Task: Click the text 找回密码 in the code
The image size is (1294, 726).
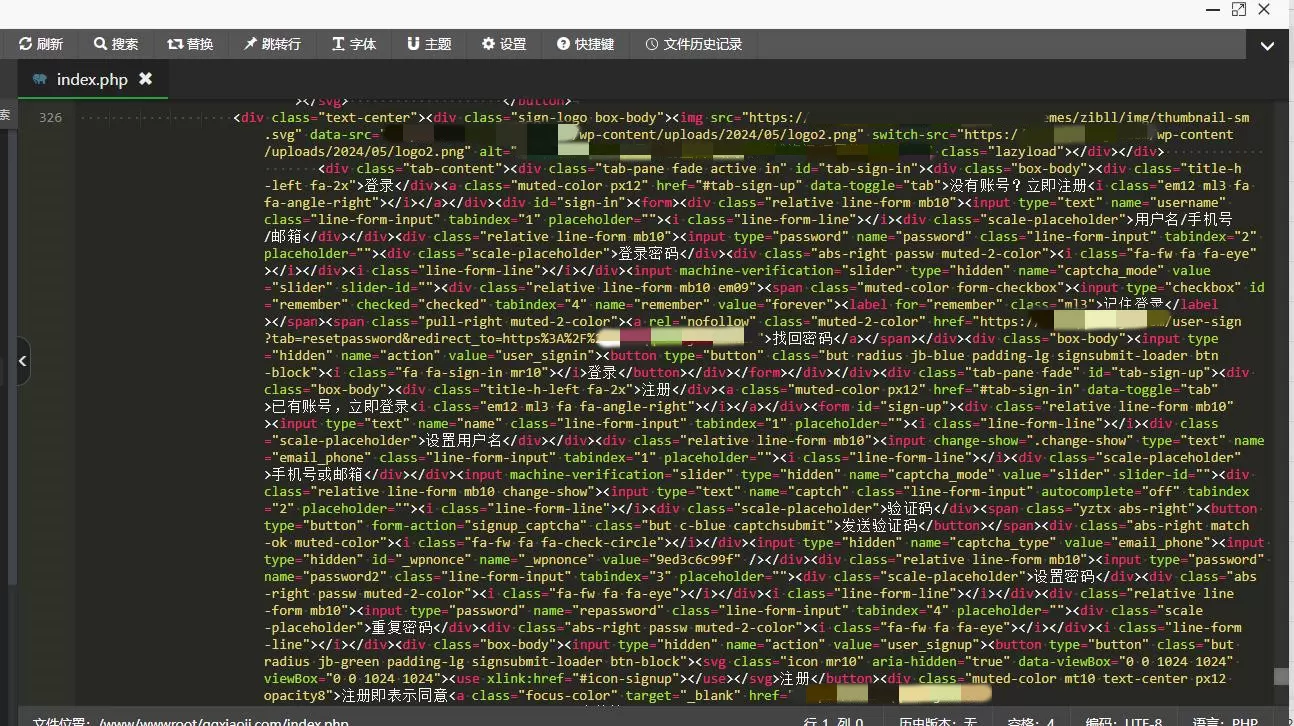Action: pos(803,339)
